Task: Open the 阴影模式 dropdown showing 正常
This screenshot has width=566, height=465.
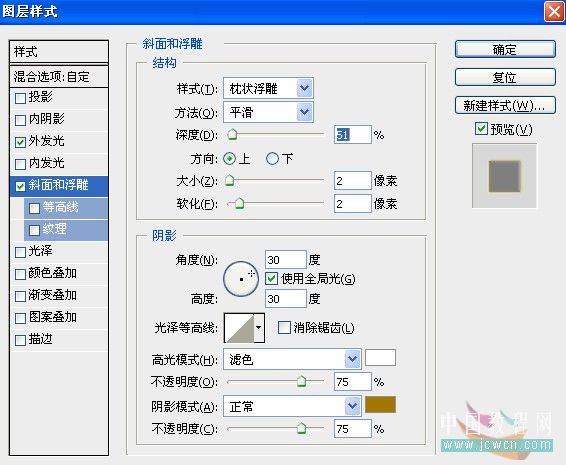Action: coord(292,406)
